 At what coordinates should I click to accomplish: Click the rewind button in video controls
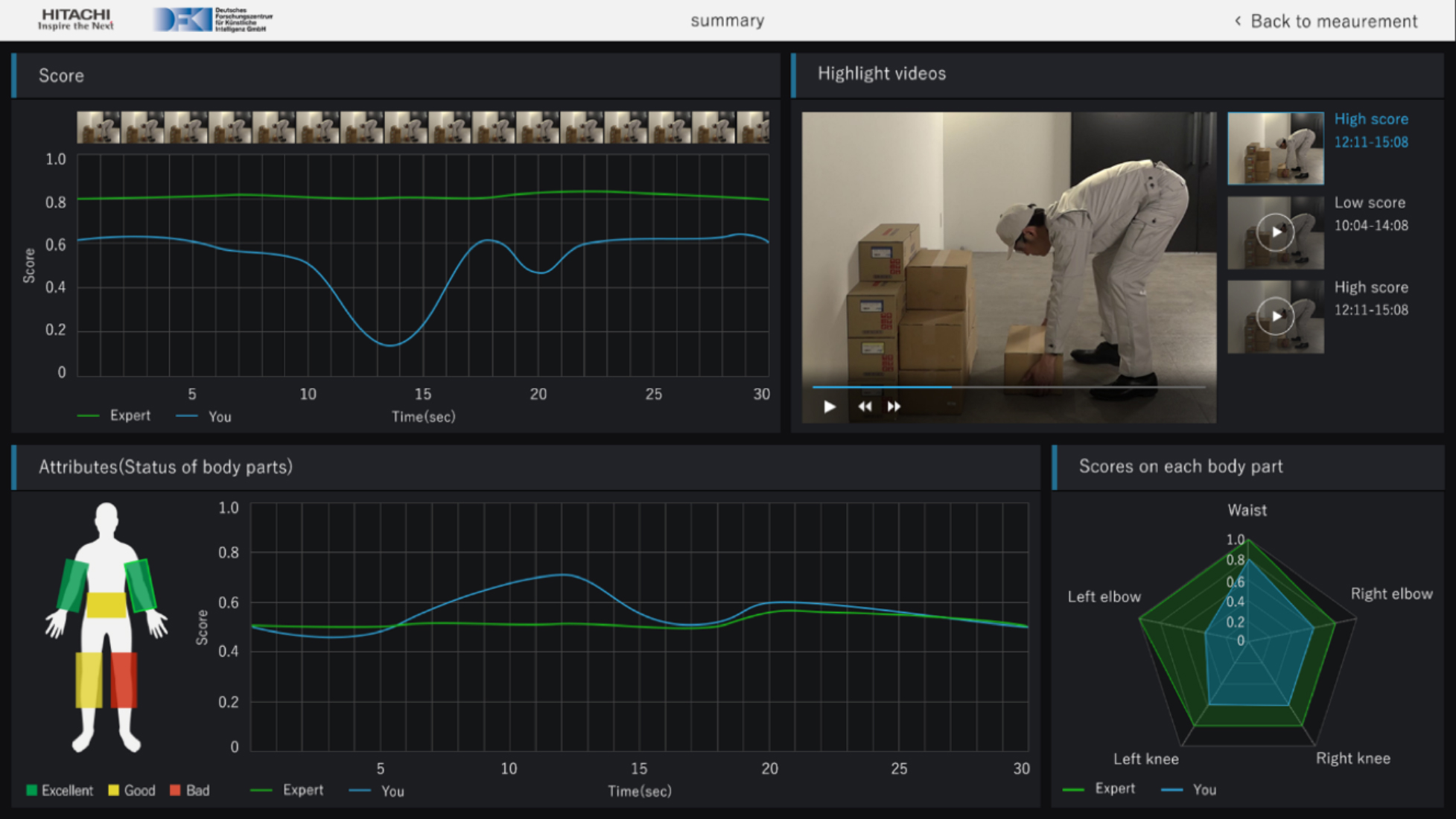pyautogui.click(x=864, y=407)
